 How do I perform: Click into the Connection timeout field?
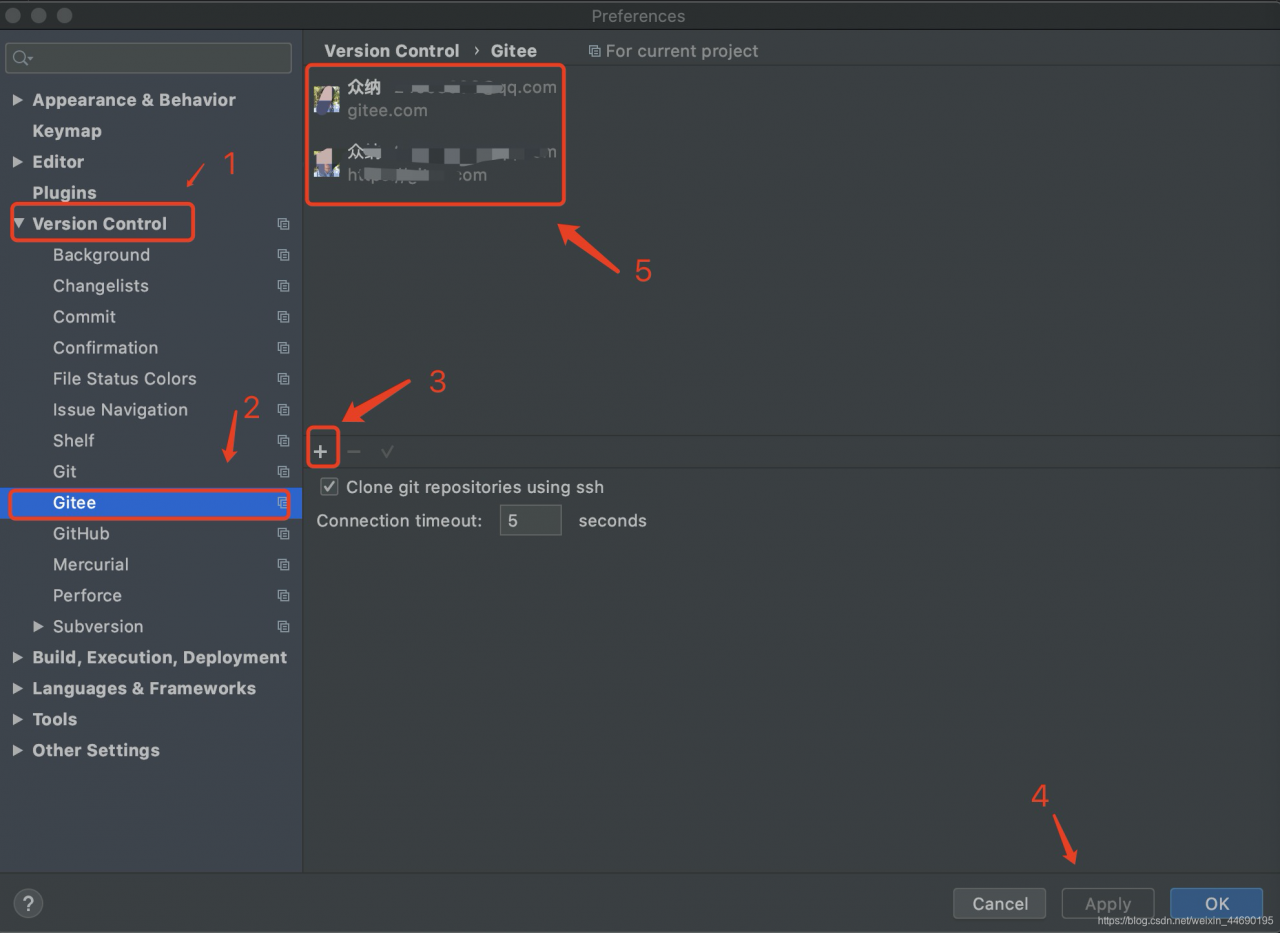(531, 521)
